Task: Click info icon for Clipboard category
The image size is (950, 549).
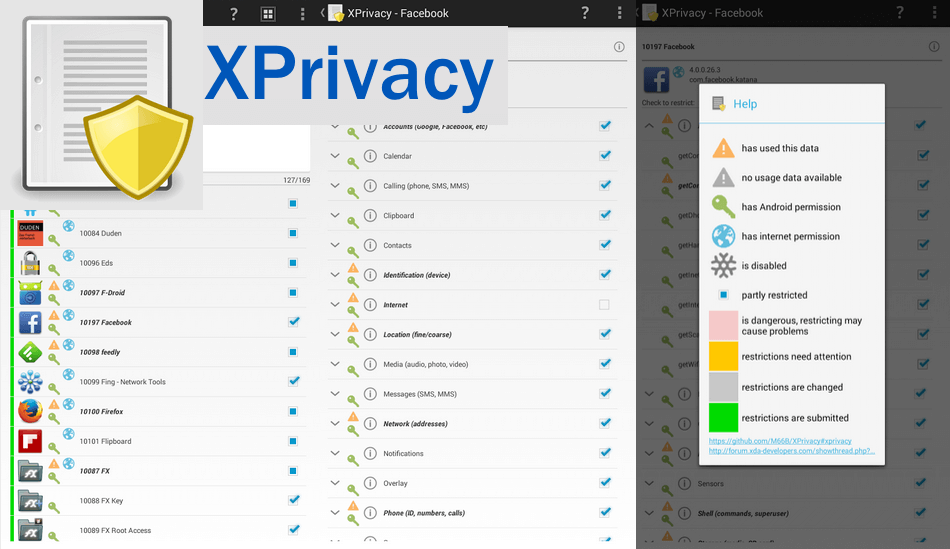Action: 370,215
